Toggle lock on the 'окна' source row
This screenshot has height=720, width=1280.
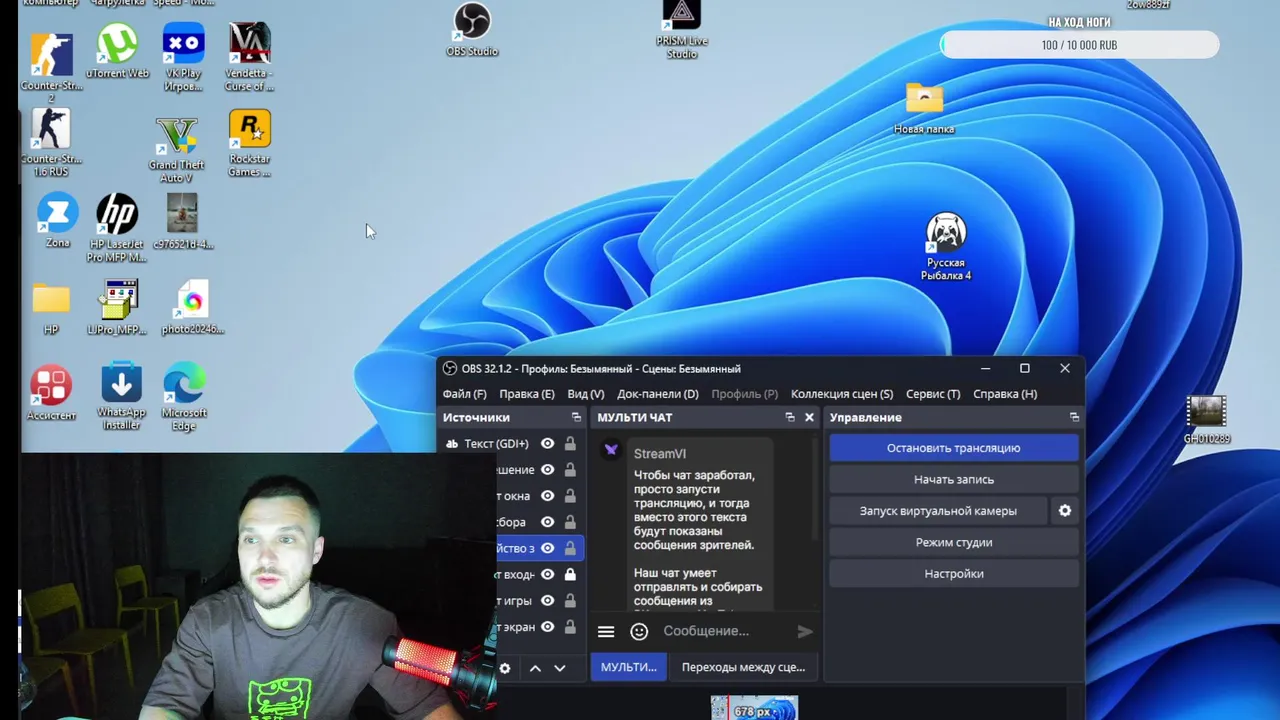[570, 496]
